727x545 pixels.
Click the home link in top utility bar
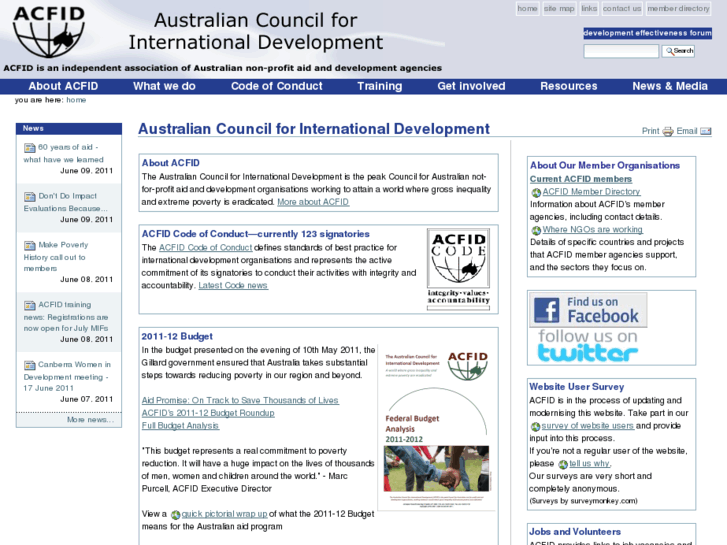tap(528, 8)
